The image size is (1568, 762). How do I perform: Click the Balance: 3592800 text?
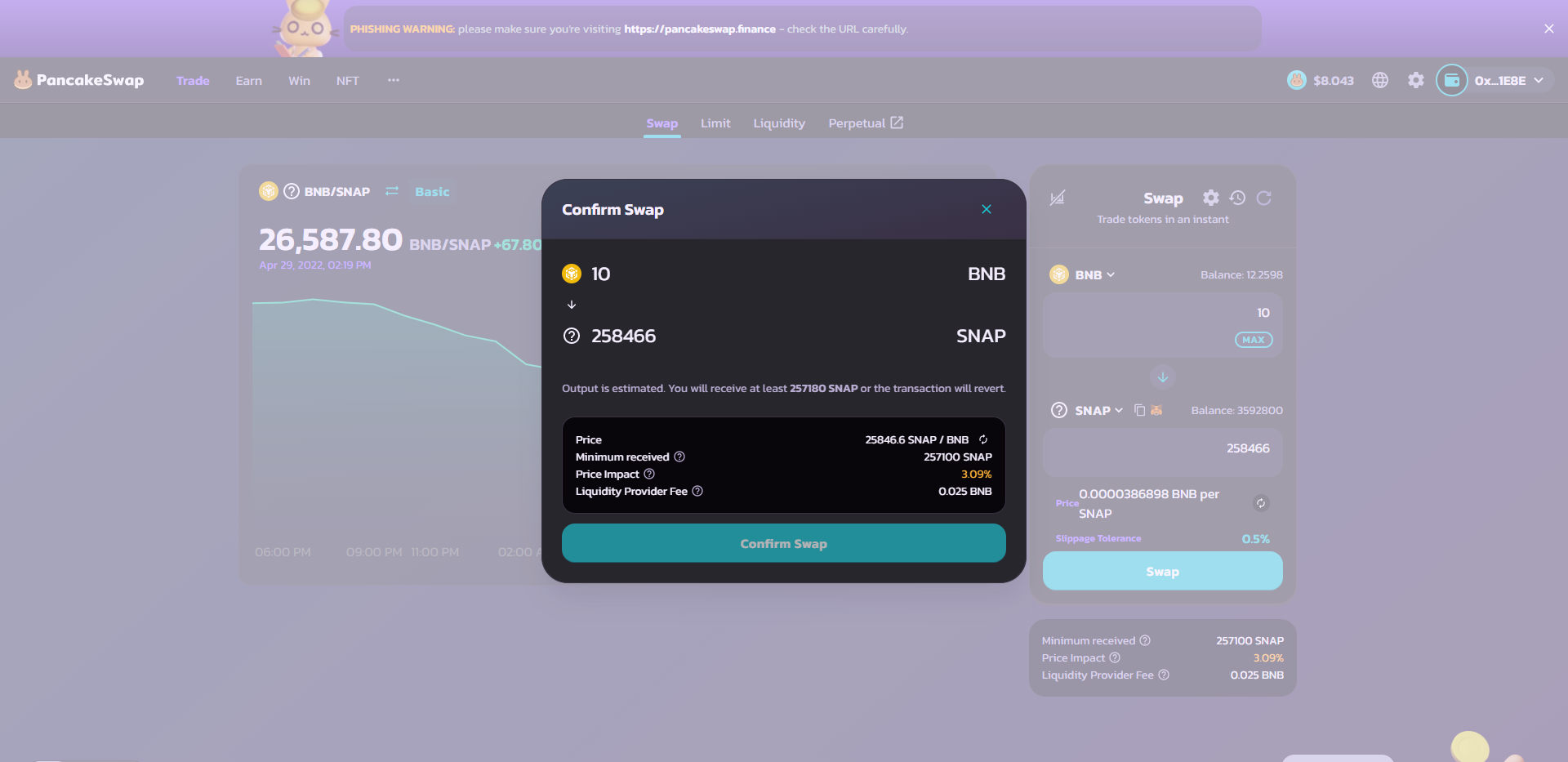tap(1236, 410)
